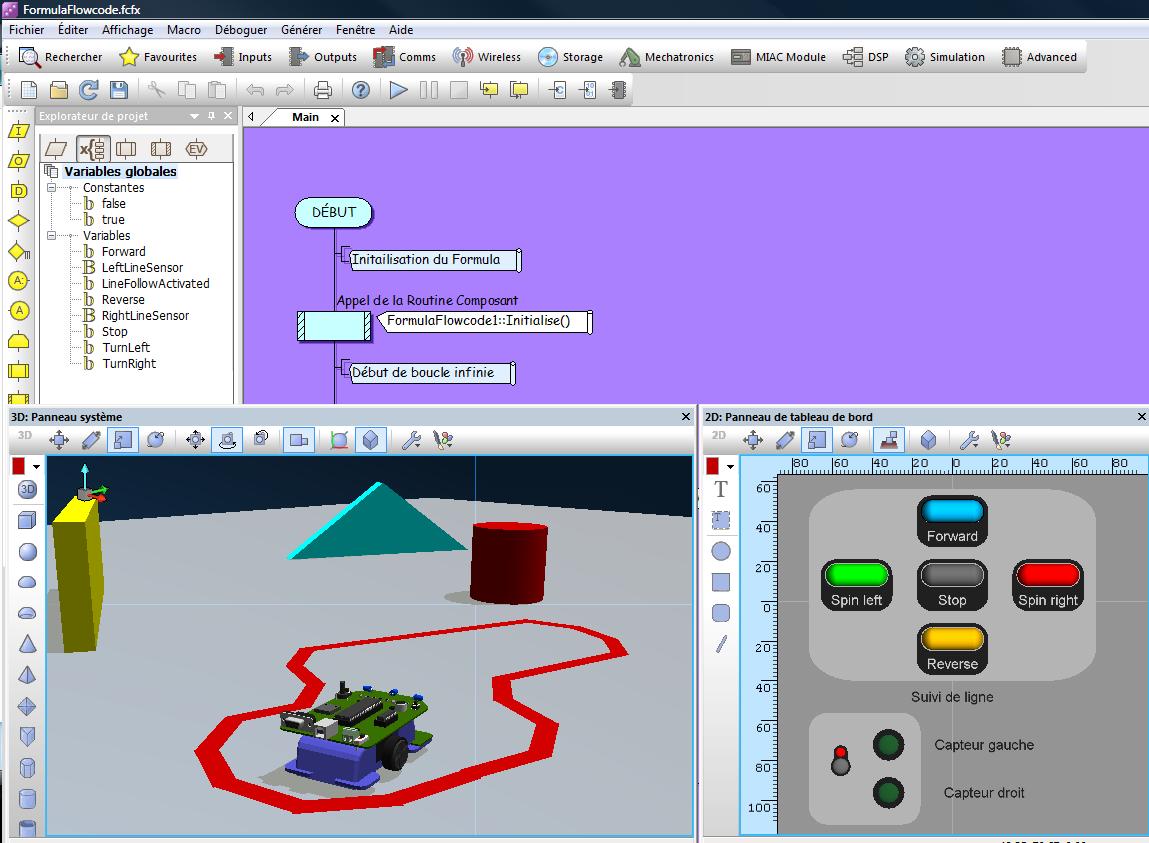Image resolution: width=1149 pixels, height=843 pixels.
Task: Toggle the globals variables view in explorer
Action: click(x=93, y=149)
